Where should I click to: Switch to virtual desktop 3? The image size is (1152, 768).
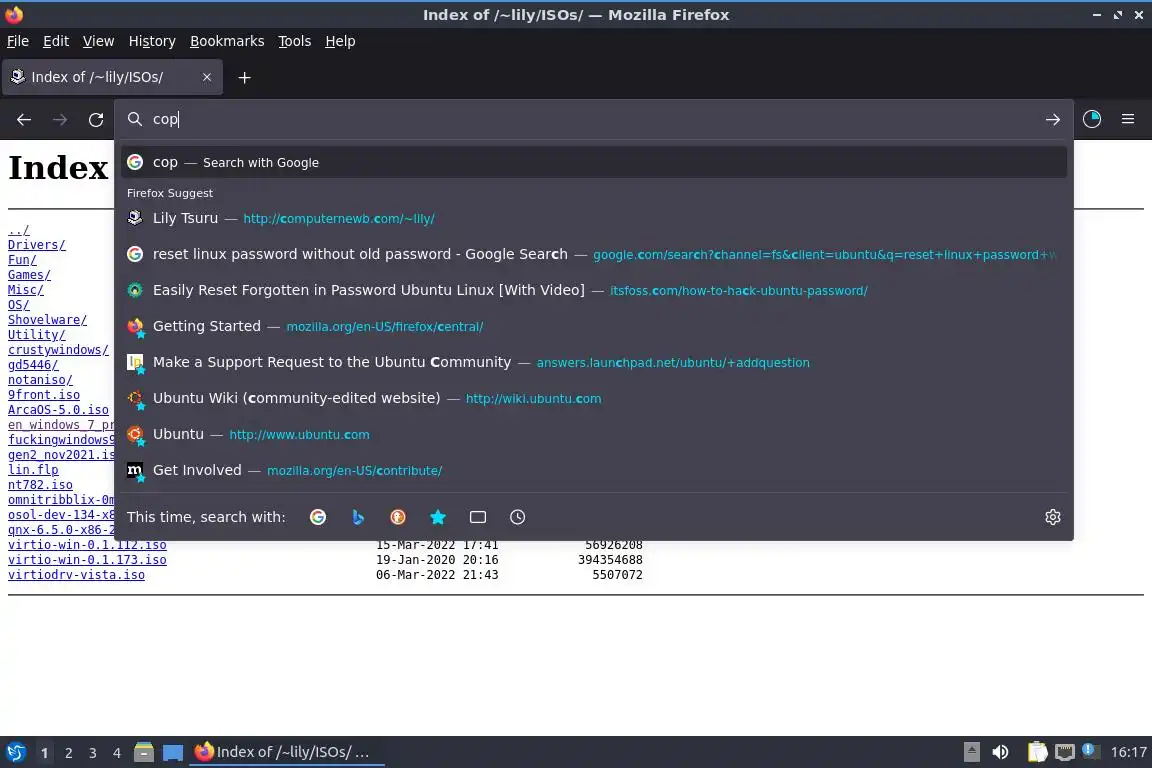coord(93,753)
